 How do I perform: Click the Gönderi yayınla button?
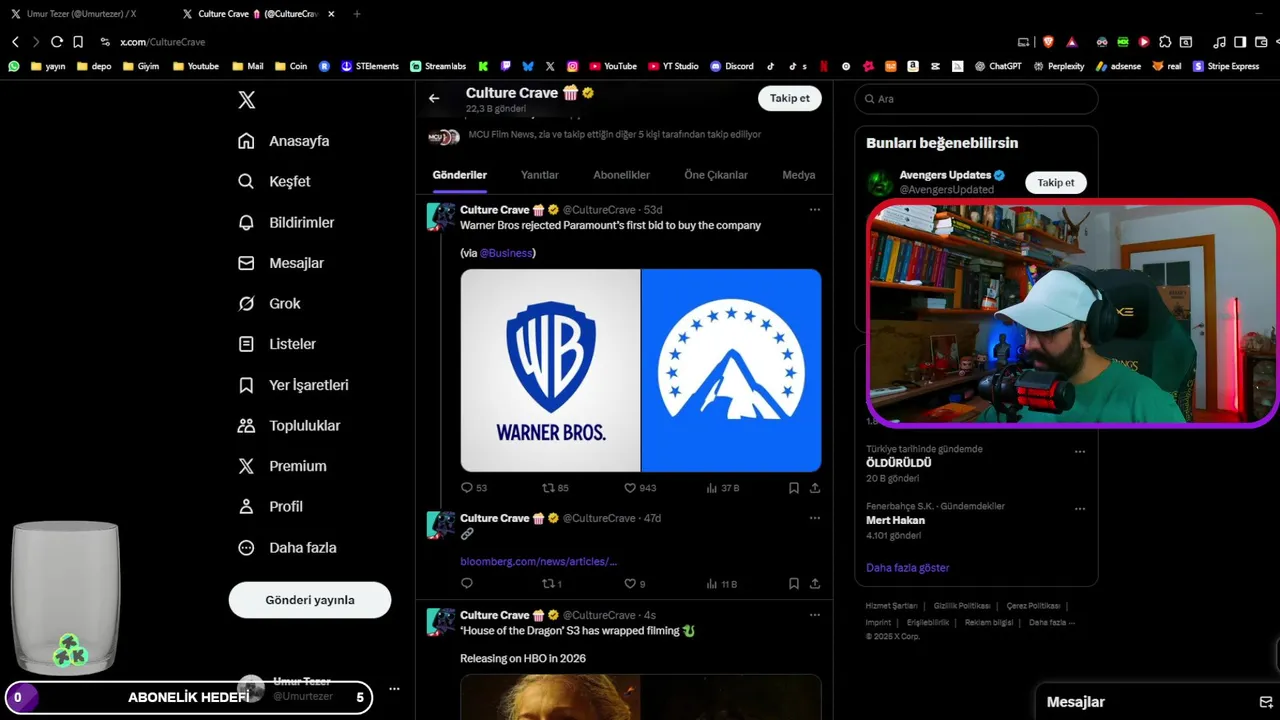[x=310, y=600]
